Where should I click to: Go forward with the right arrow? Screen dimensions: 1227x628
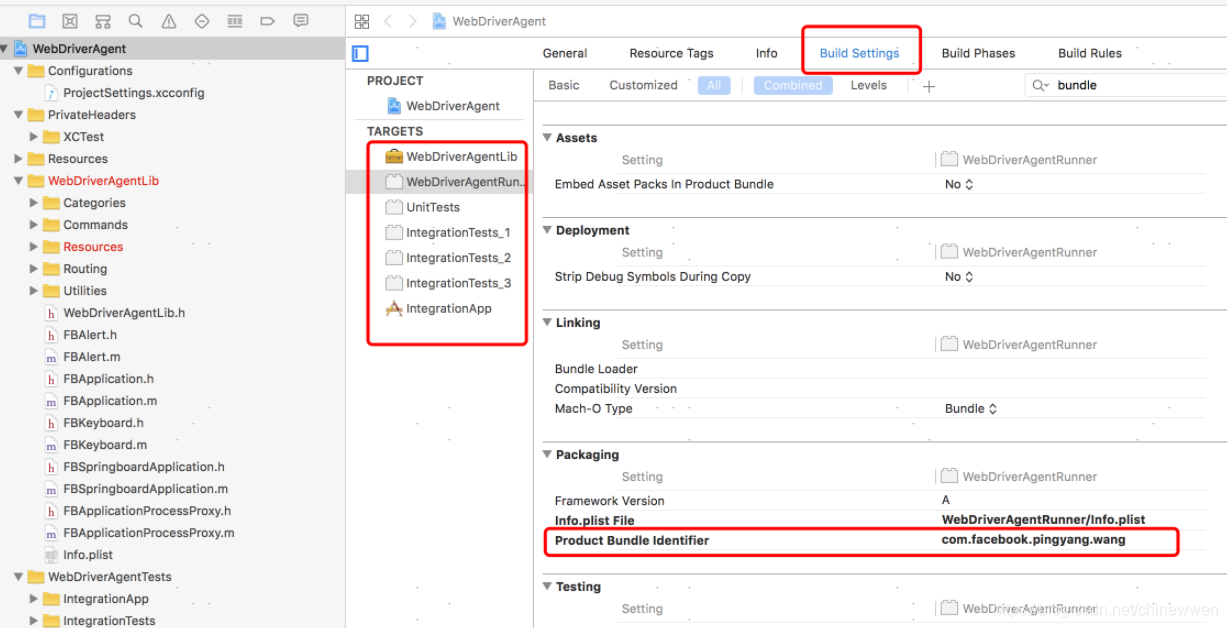click(x=412, y=21)
